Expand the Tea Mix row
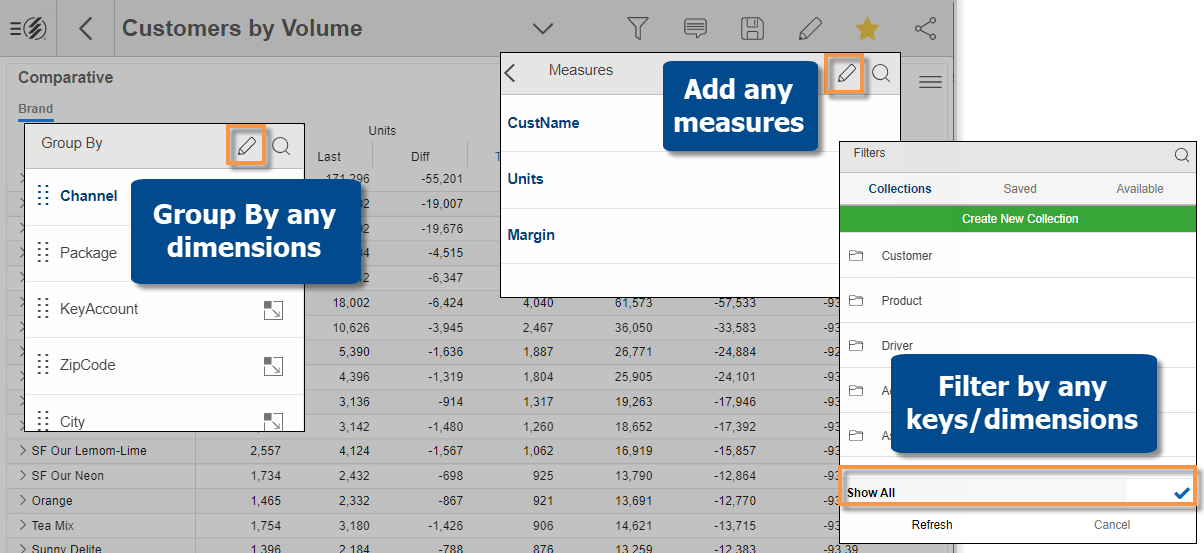The width and height of the screenshot is (1204, 553). coord(23,526)
